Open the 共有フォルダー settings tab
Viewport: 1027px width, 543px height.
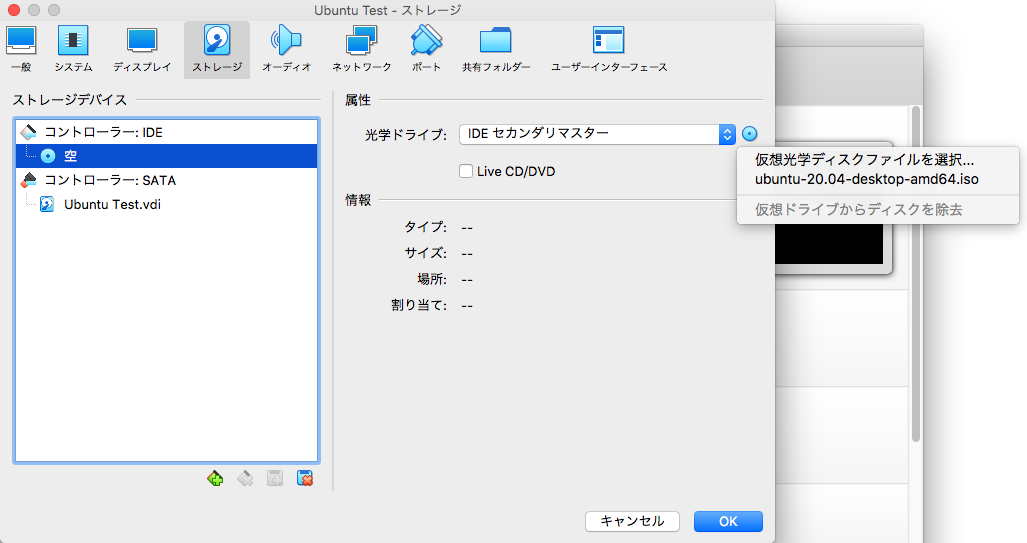[x=496, y=50]
